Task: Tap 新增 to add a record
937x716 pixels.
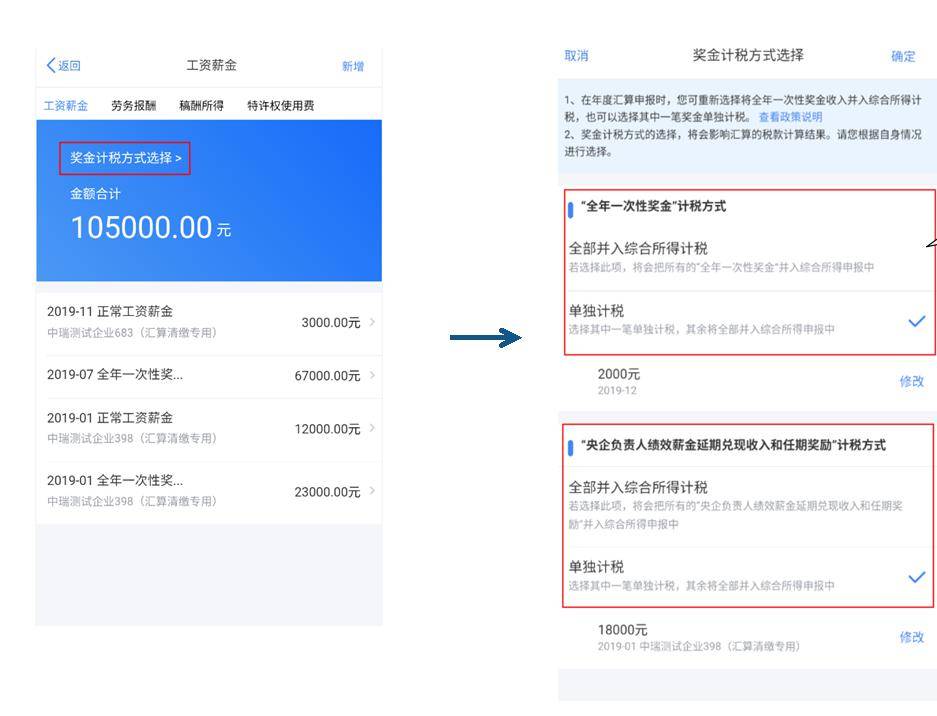Action: [352, 64]
